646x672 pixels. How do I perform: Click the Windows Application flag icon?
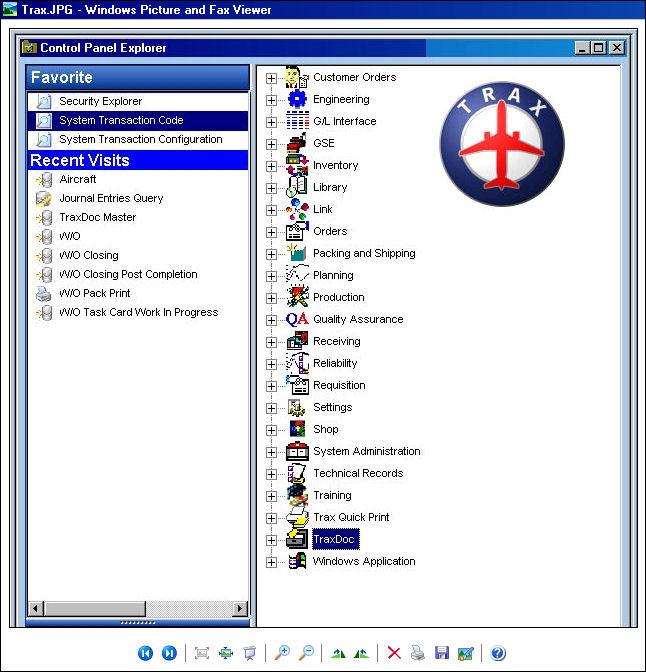[x=297, y=561]
